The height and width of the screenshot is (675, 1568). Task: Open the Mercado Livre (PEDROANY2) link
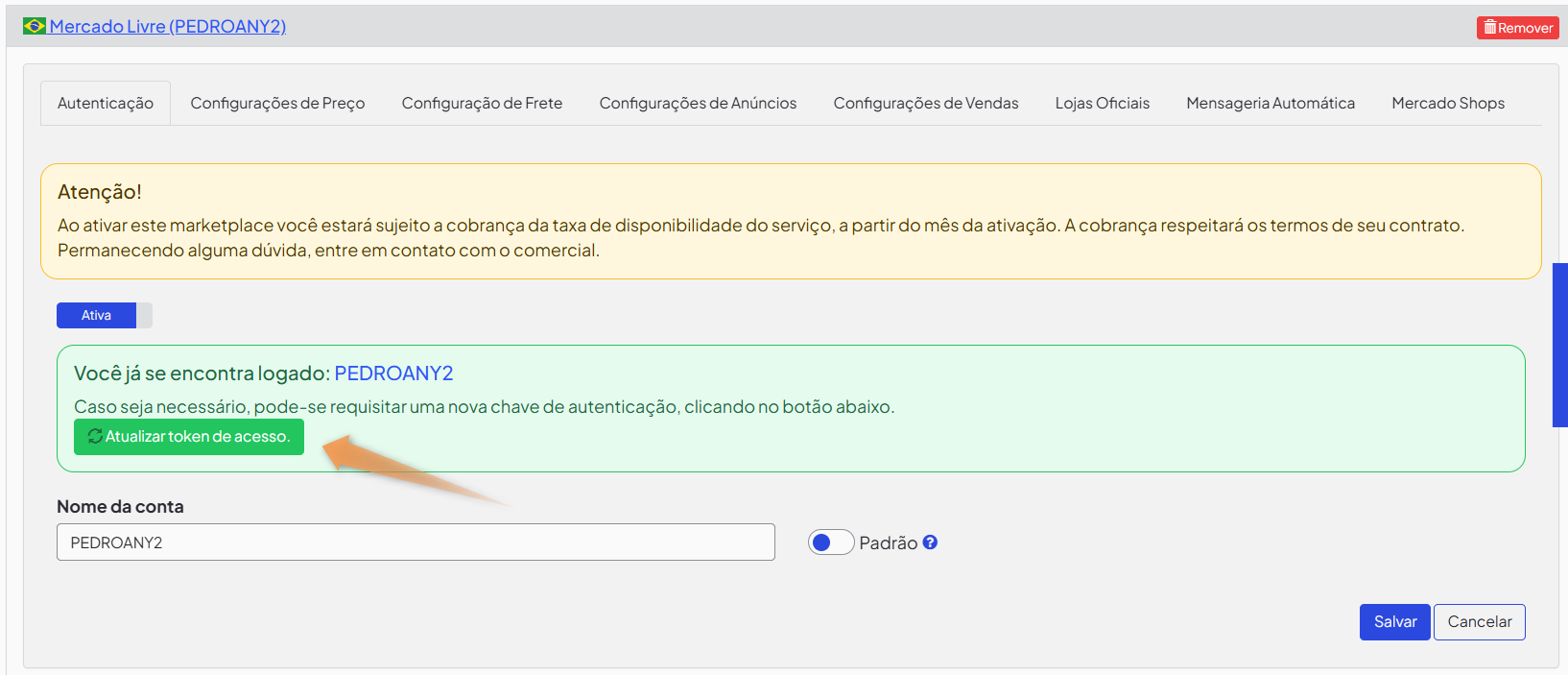click(x=168, y=27)
